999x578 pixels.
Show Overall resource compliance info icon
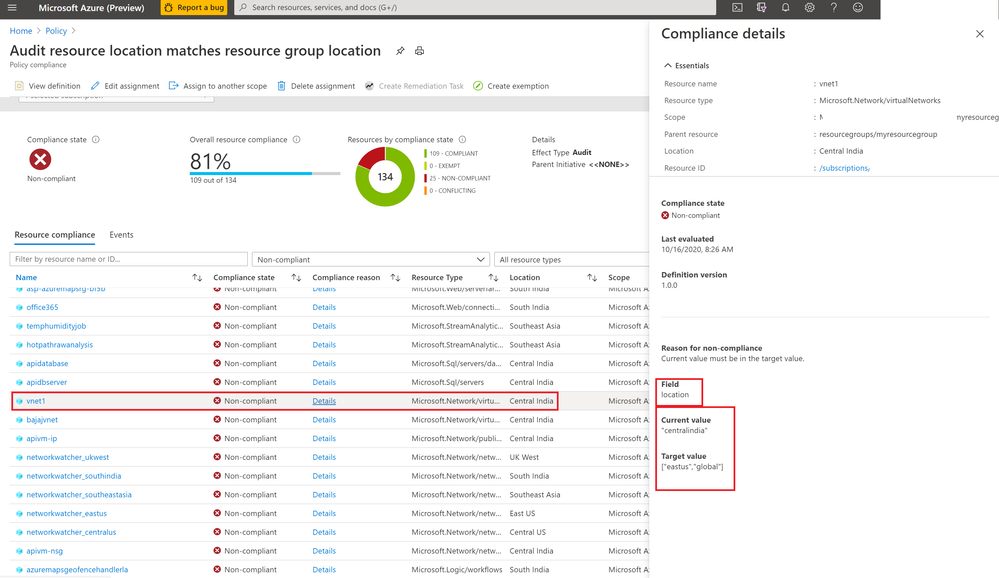[x=296, y=140]
